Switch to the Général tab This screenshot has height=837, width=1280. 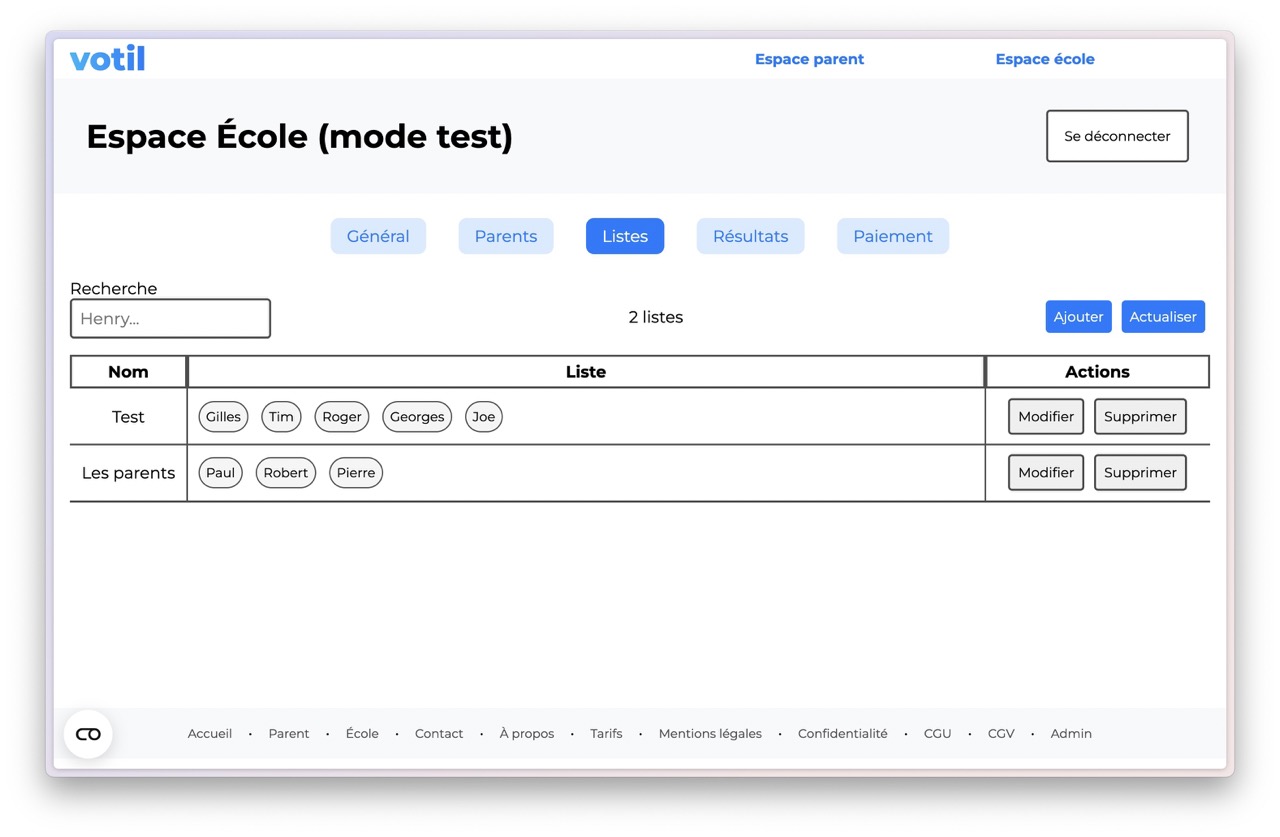pos(378,236)
